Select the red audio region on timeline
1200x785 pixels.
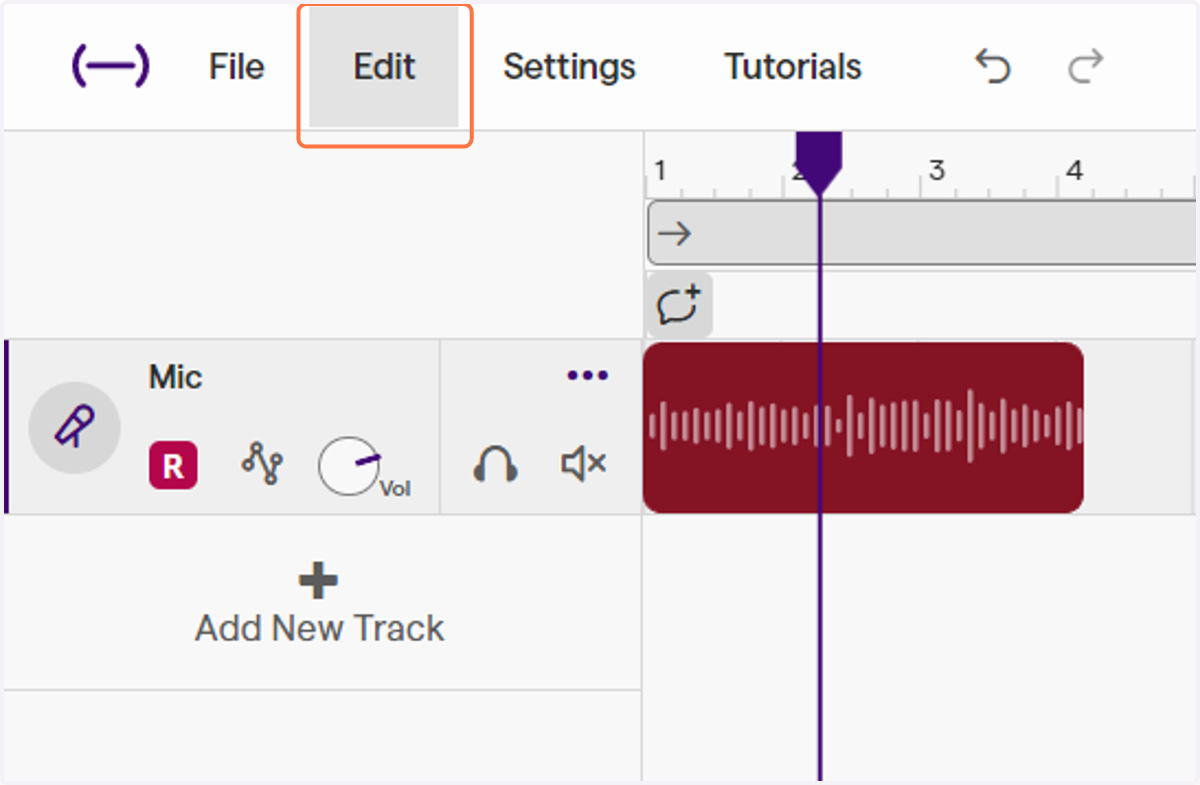pos(863,427)
